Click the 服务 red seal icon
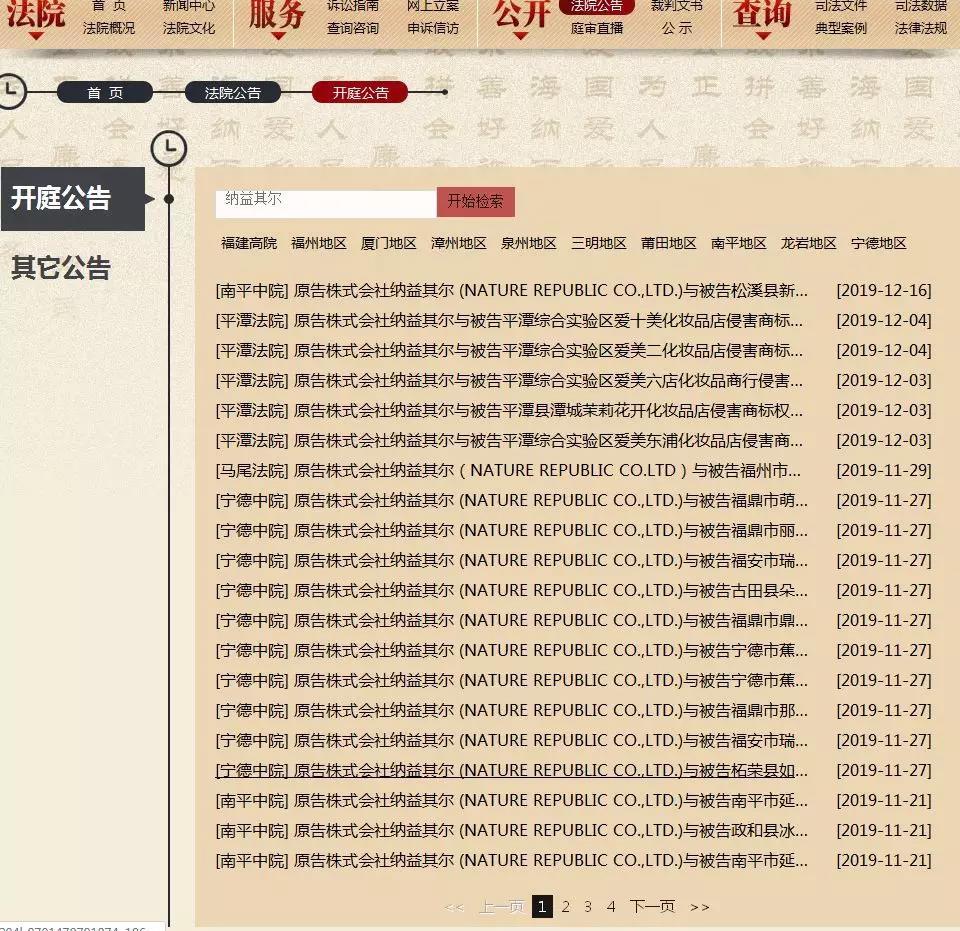The image size is (960, 931). [x=276, y=15]
